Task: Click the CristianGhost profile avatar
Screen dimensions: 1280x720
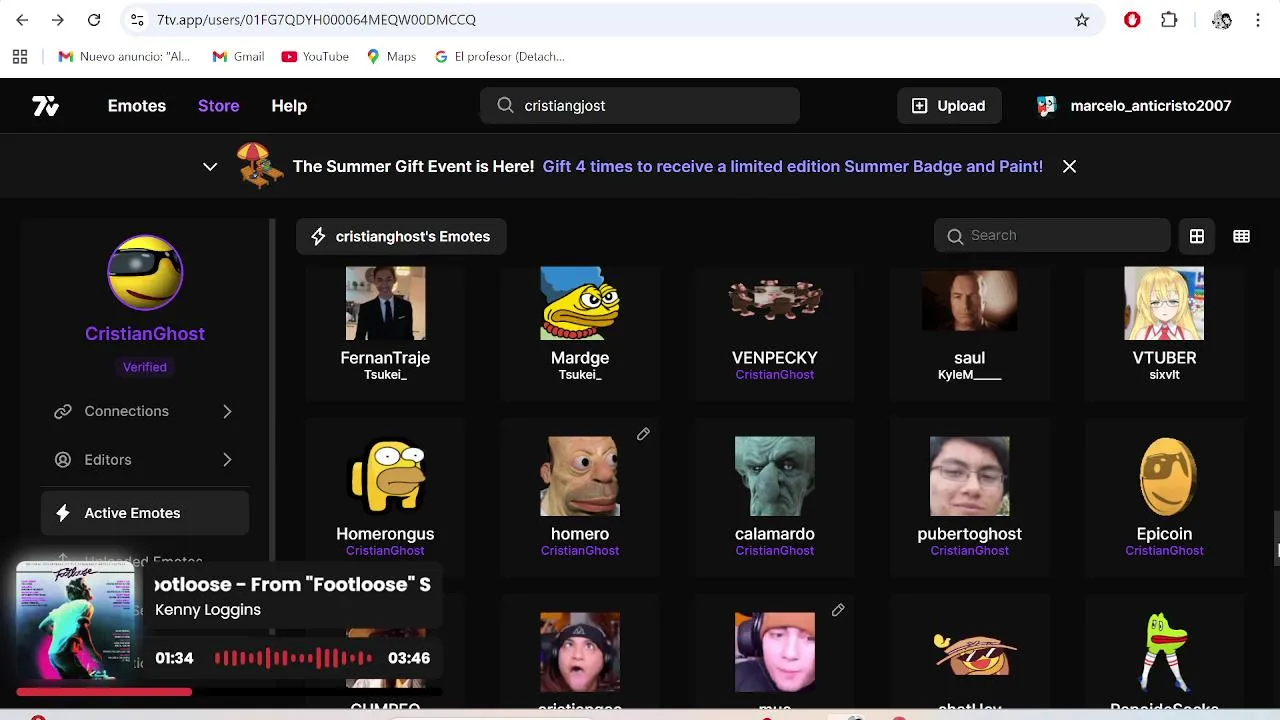Action: pyautogui.click(x=145, y=273)
